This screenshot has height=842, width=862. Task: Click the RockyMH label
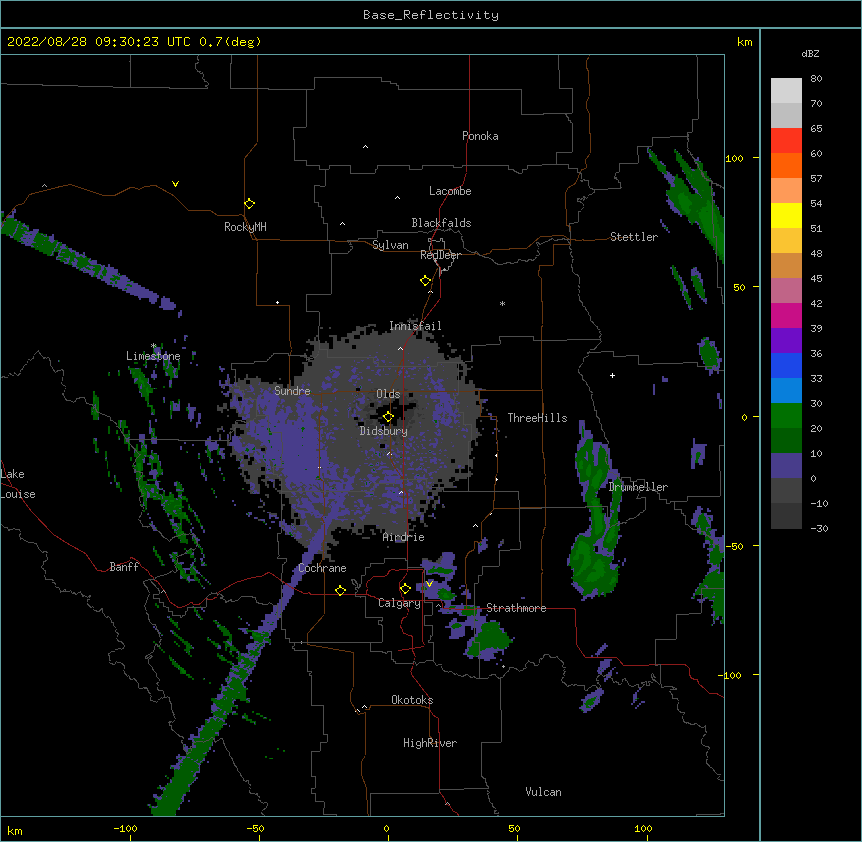[x=245, y=227]
